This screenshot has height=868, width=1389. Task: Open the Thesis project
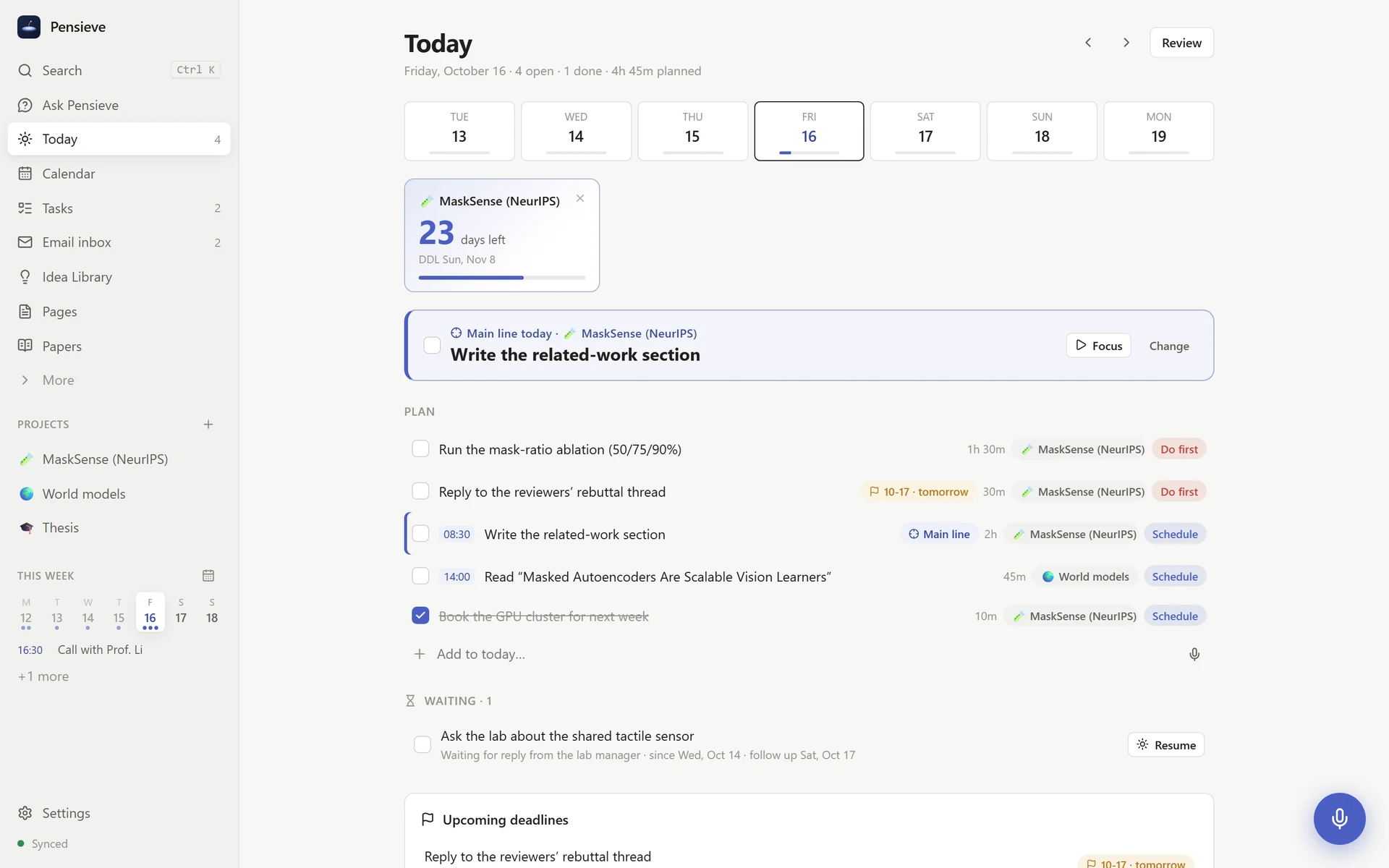[119, 528]
